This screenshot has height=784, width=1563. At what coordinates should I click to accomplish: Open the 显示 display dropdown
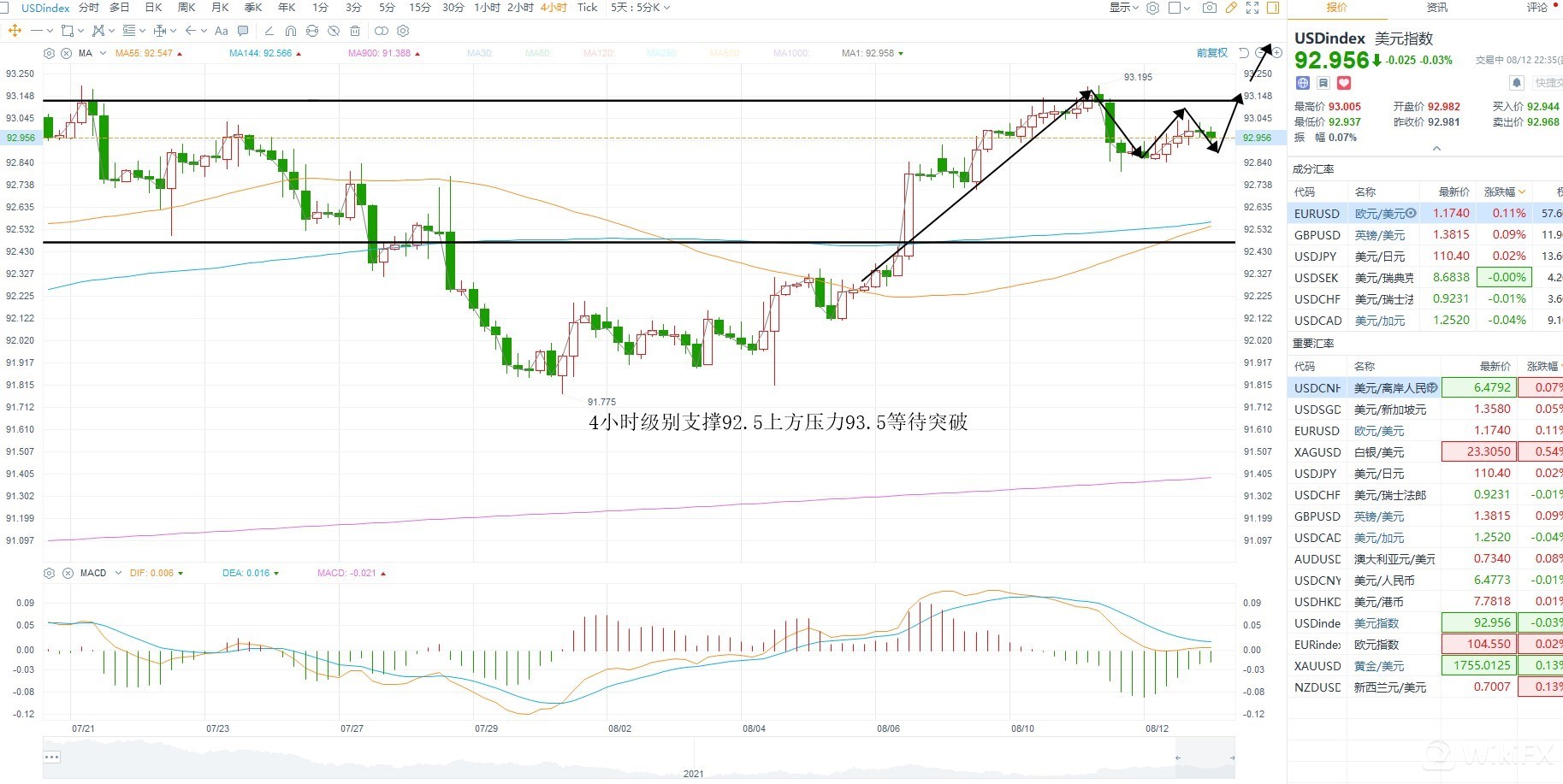1123,8
